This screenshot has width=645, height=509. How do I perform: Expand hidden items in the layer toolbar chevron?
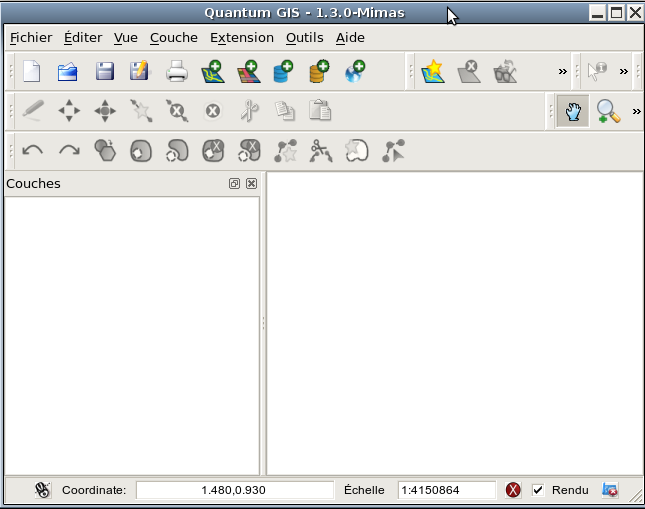(x=562, y=72)
